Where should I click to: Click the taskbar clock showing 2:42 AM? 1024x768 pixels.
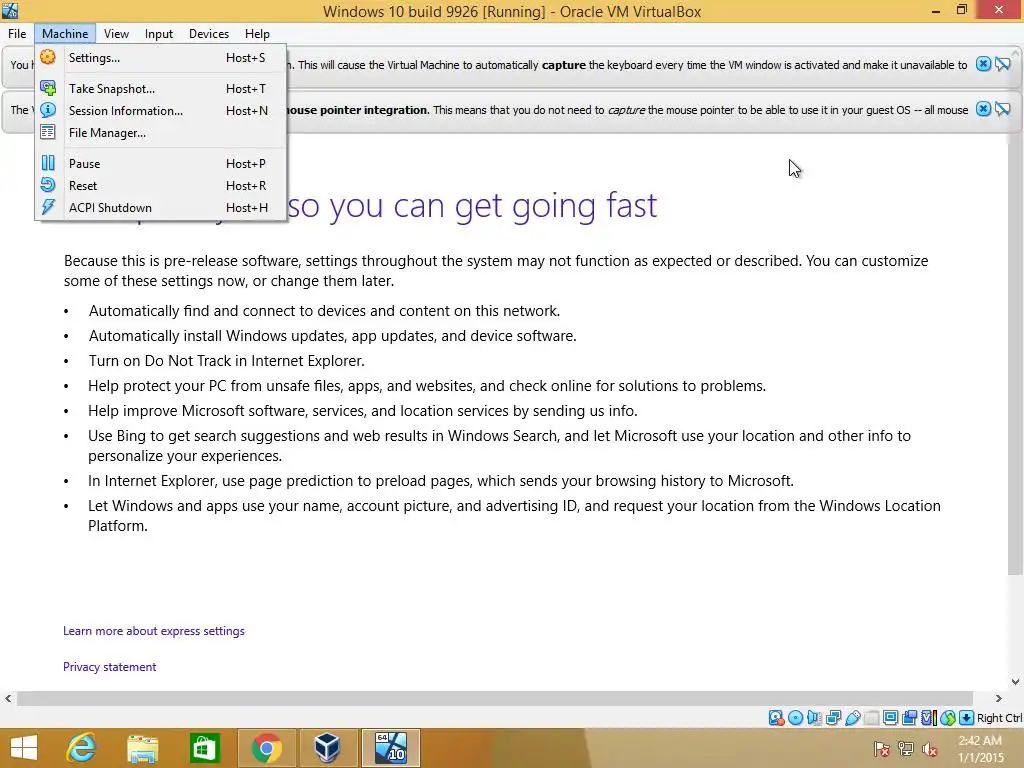click(980, 748)
